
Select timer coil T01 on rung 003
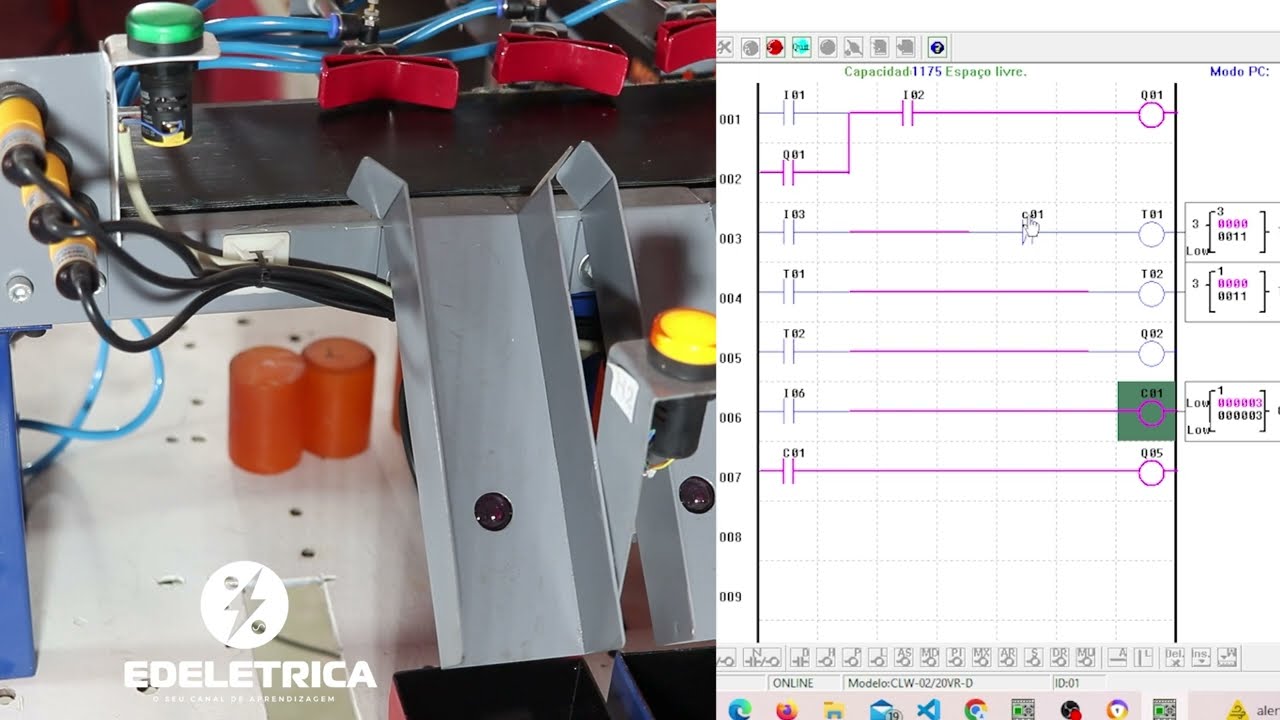tap(1152, 228)
